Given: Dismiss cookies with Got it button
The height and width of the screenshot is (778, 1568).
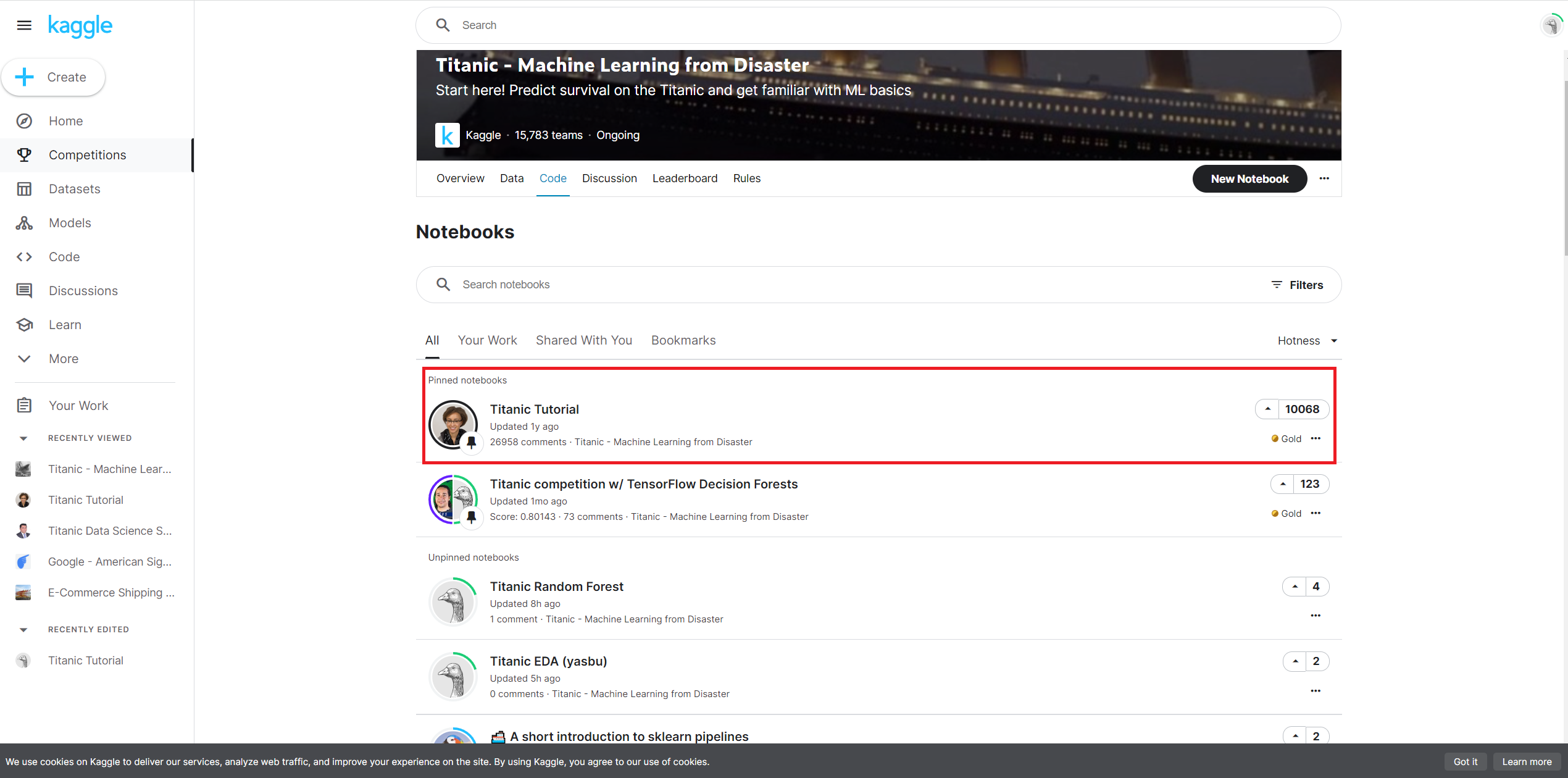Looking at the screenshot, I should 1465,761.
